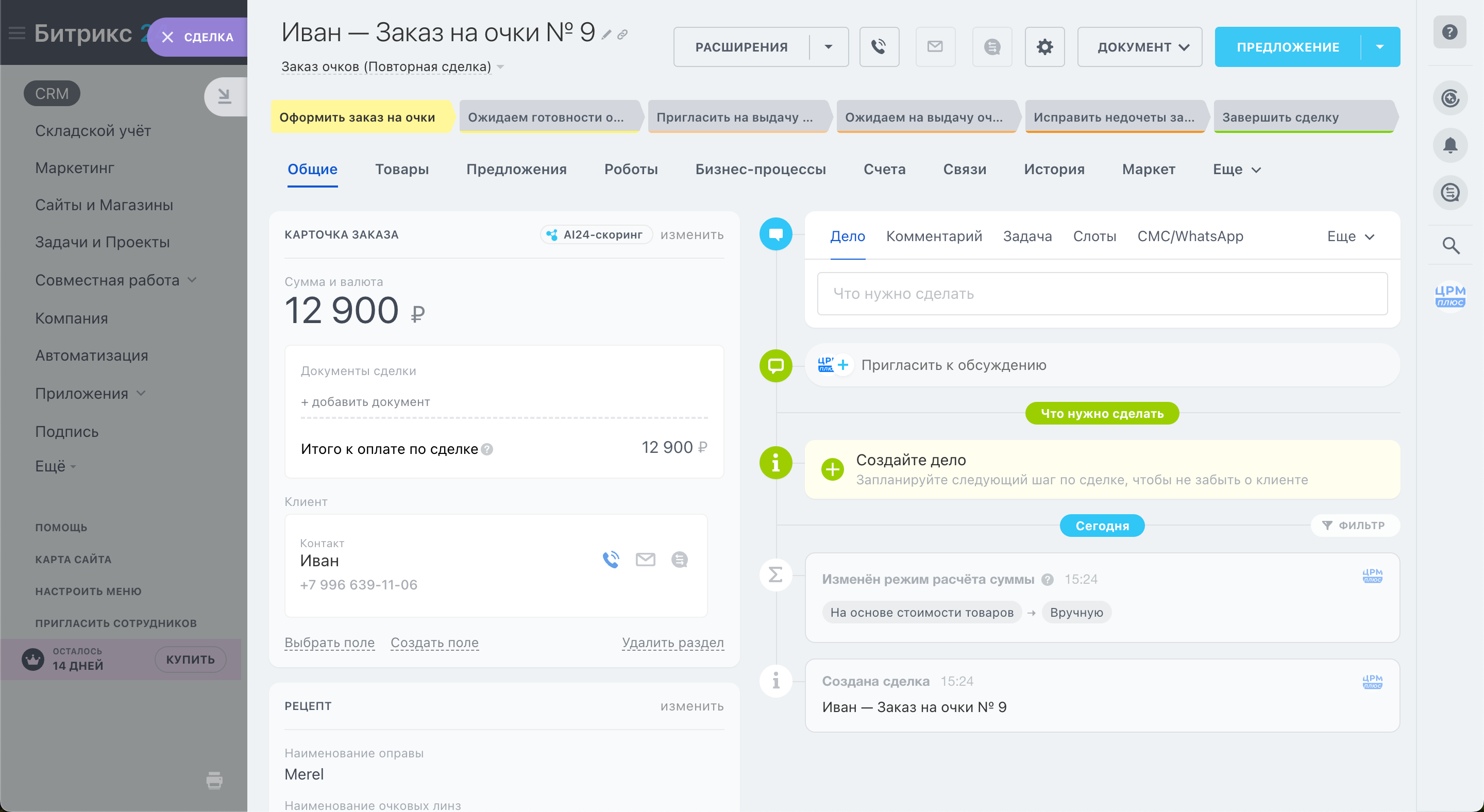Edit the deal title with the pencil icon
The width and height of the screenshot is (1484, 812).
click(x=606, y=35)
